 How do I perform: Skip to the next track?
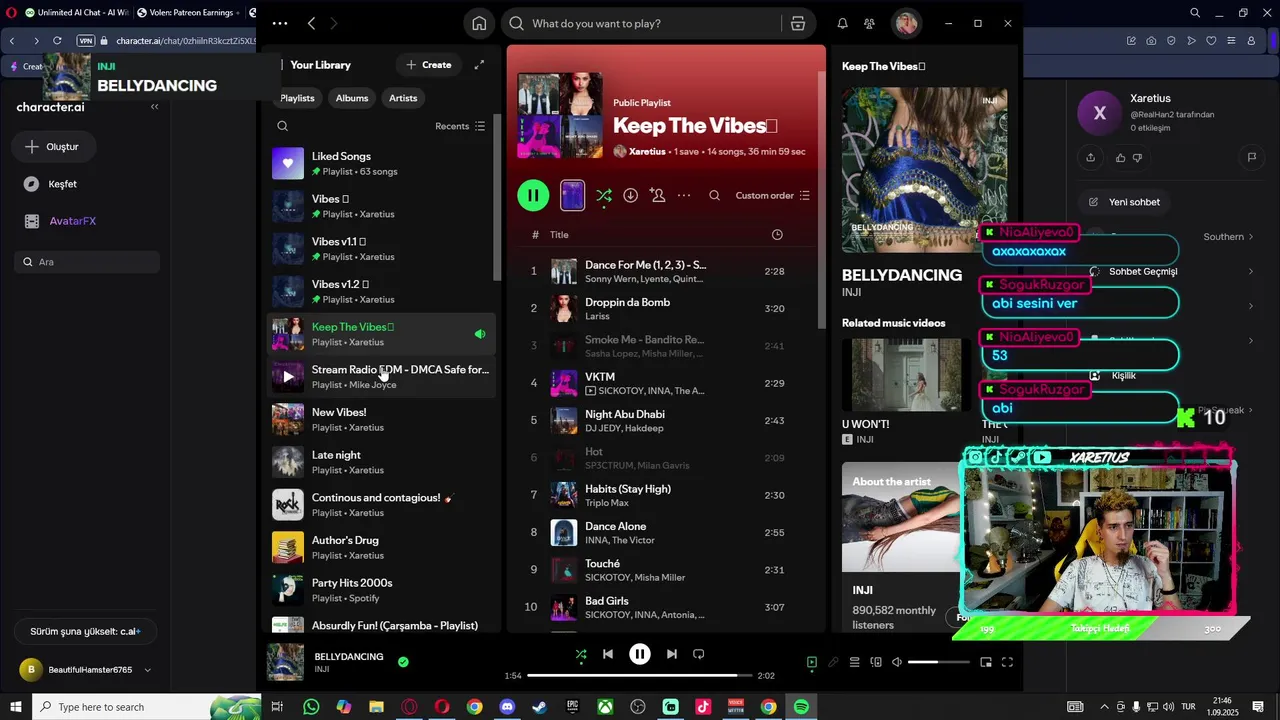[x=672, y=654]
